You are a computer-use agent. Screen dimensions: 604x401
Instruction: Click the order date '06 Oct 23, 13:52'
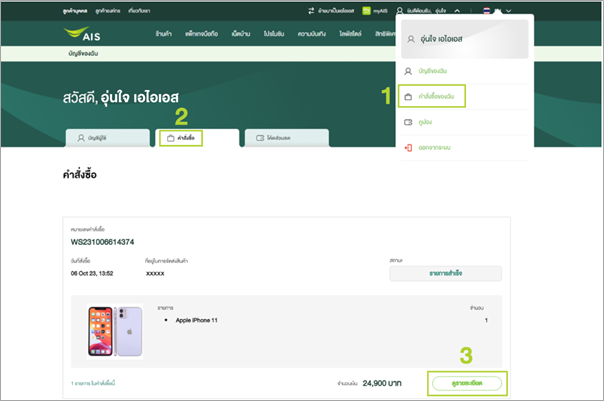[92, 273]
